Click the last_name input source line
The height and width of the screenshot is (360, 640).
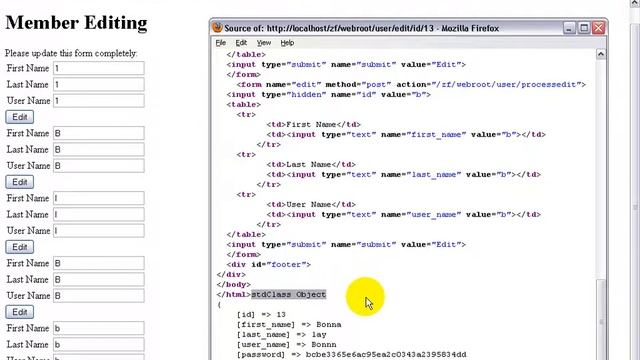click(404, 175)
